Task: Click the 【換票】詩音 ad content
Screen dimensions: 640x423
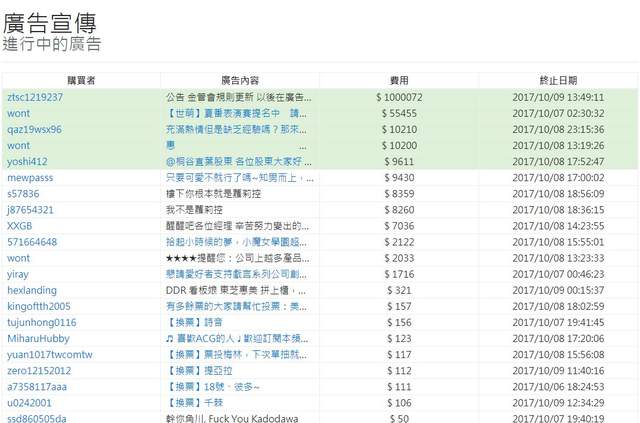Action: (195, 322)
